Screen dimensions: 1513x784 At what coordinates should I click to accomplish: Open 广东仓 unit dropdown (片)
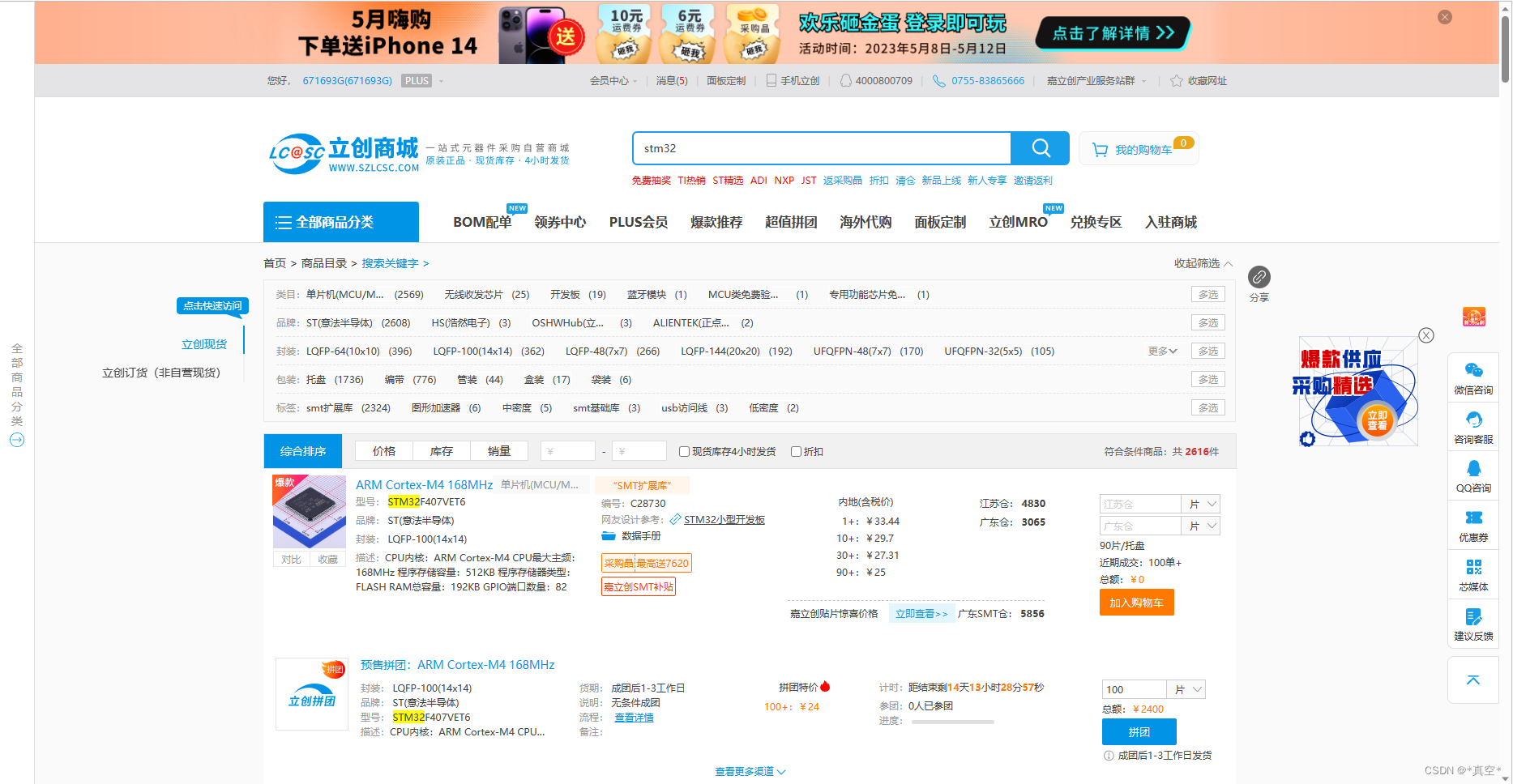coord(1201,526)
